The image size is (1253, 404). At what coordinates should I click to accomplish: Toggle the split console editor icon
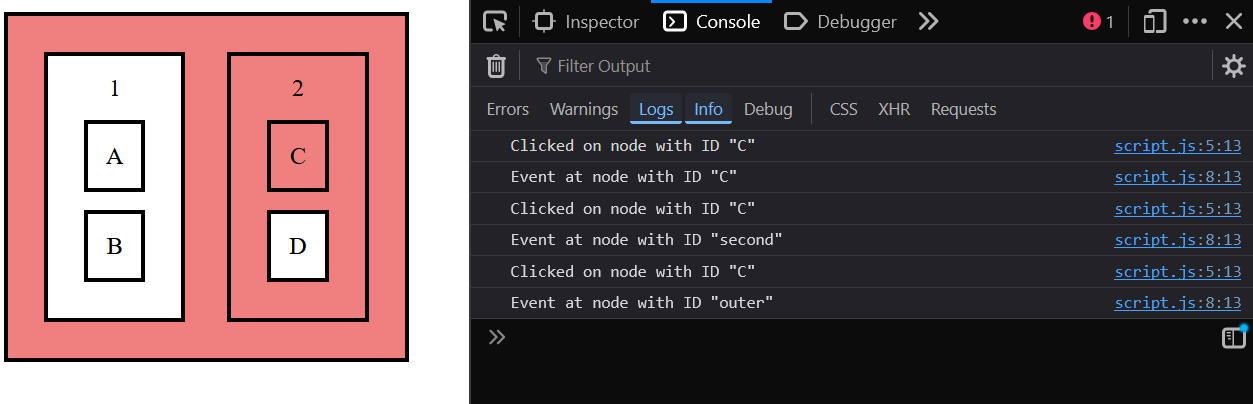point(1234,338)
